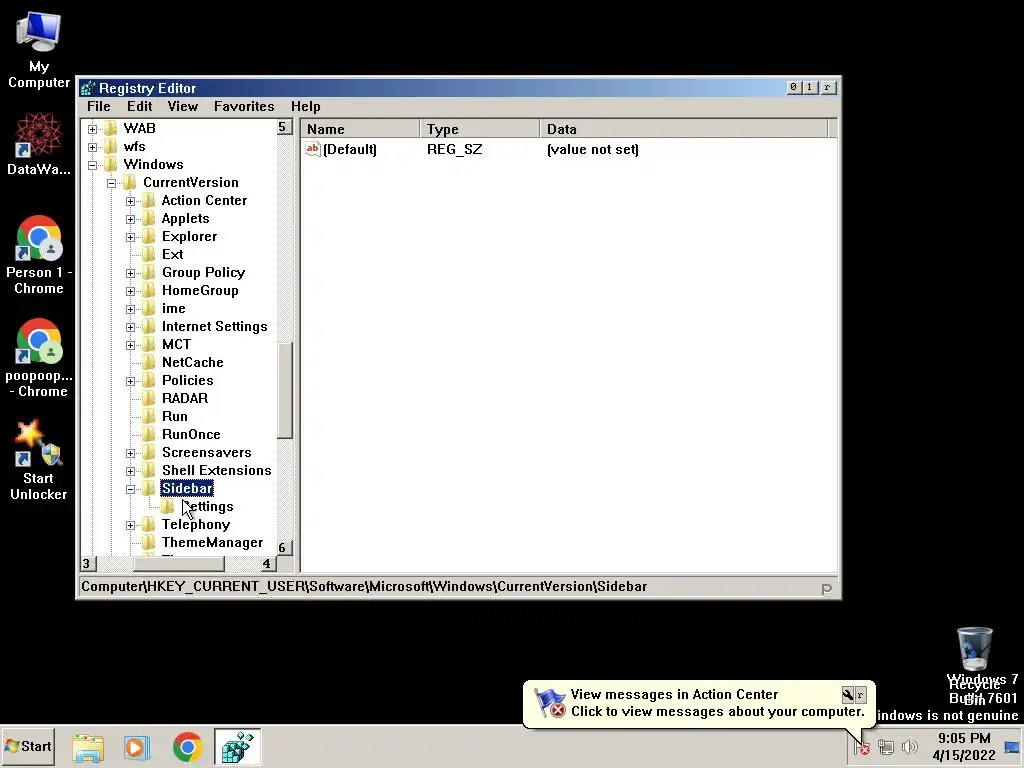Click tree scroll up arrow
1024x768 pixels.
coord(283,127)
